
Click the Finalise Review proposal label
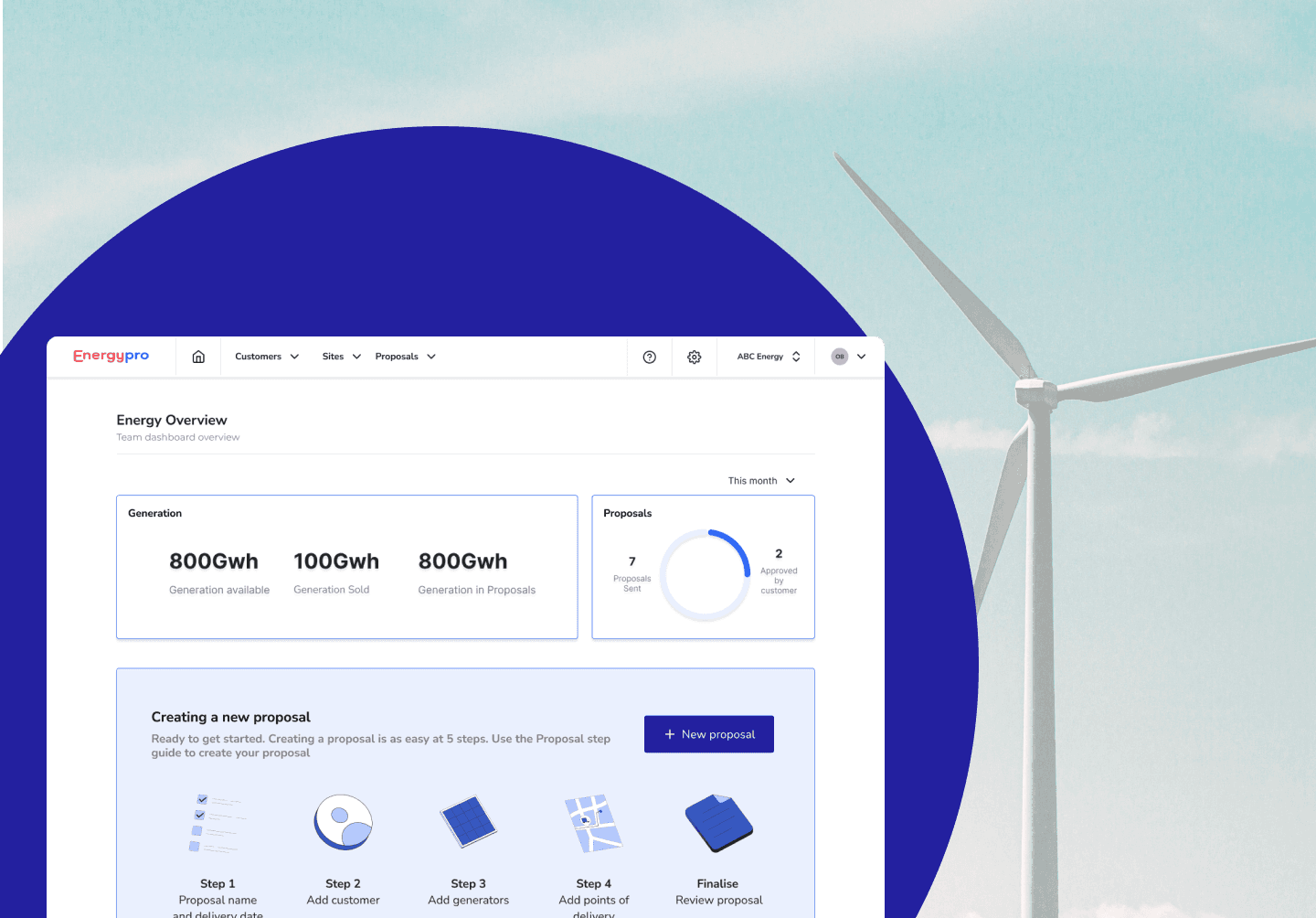719,892
